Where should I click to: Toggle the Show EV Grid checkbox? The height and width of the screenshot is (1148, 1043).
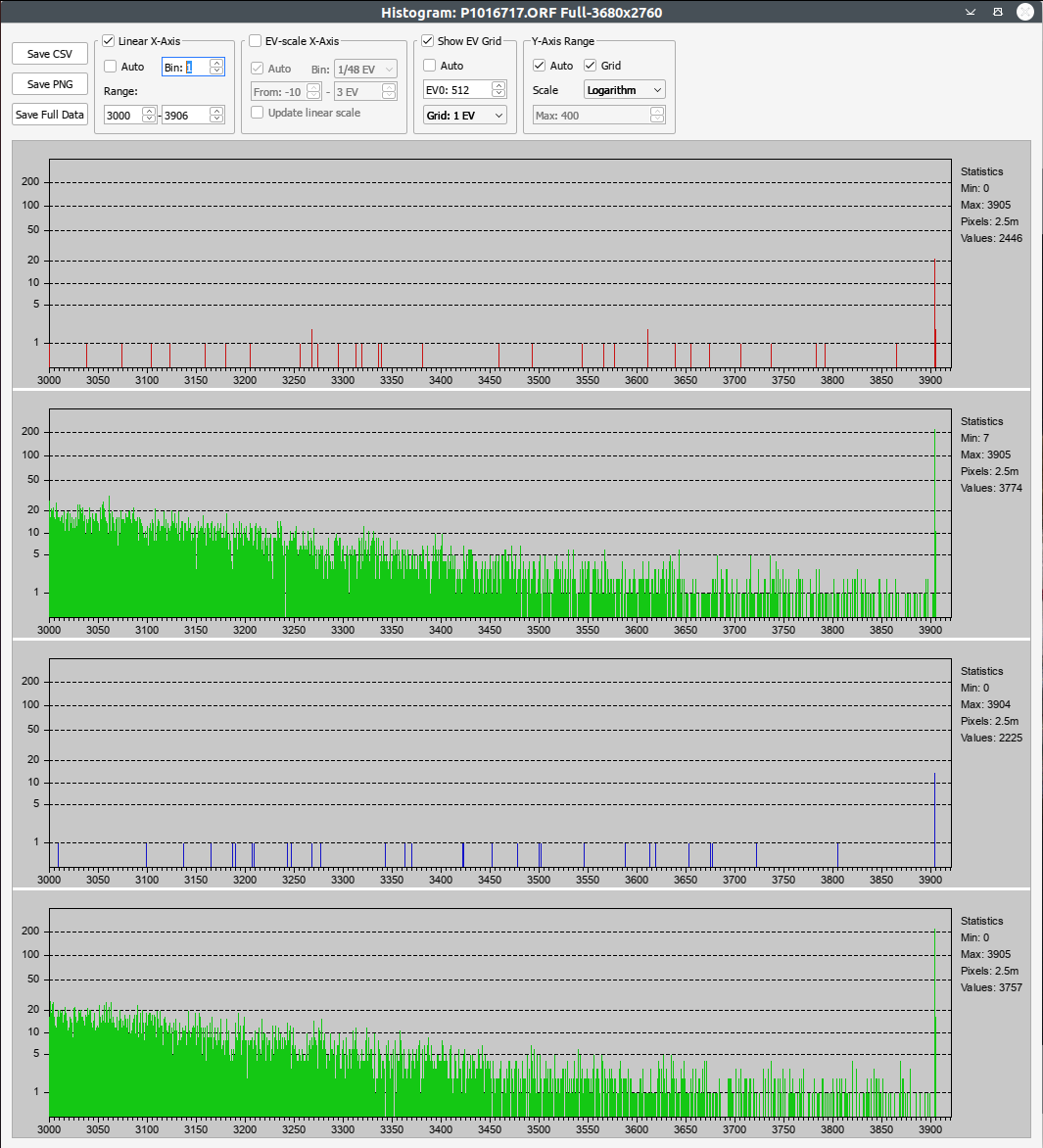[x=428, y=41]
